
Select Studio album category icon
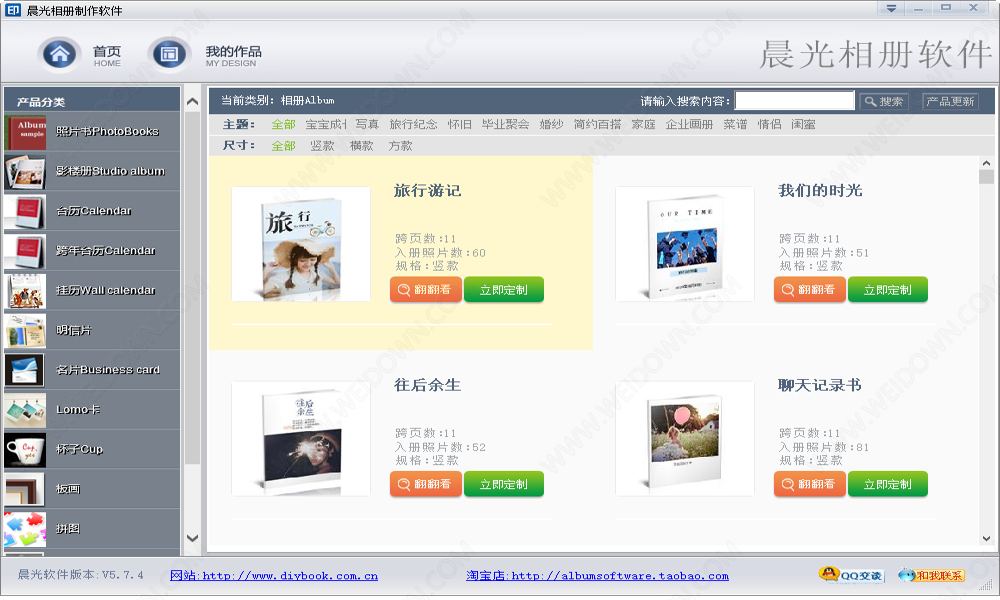(x=25, y=172)
